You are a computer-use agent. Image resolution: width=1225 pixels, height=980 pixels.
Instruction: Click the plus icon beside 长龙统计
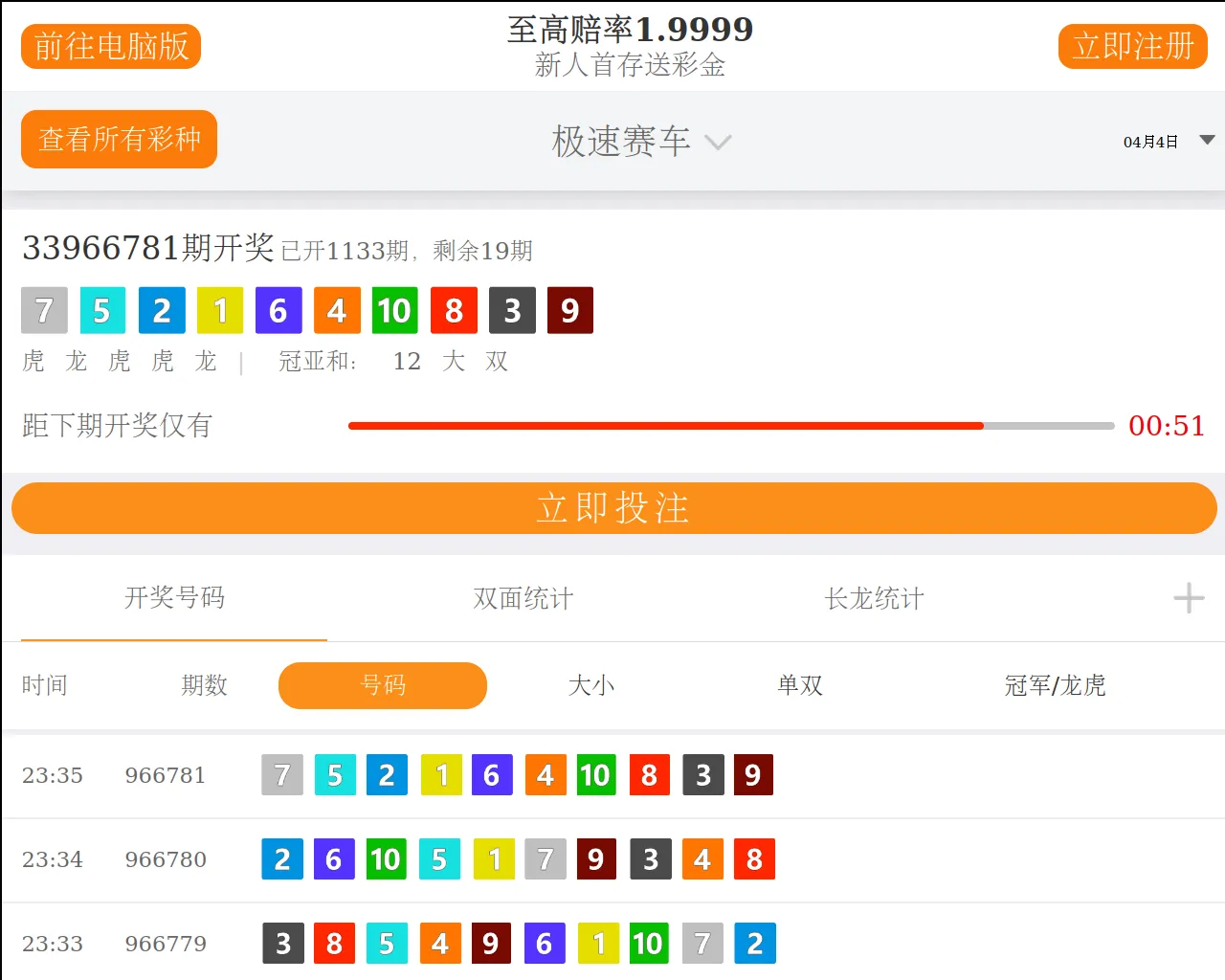point(1189,599)
